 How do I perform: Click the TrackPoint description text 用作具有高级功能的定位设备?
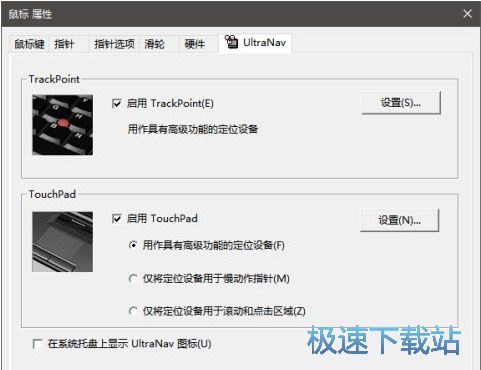193,129
